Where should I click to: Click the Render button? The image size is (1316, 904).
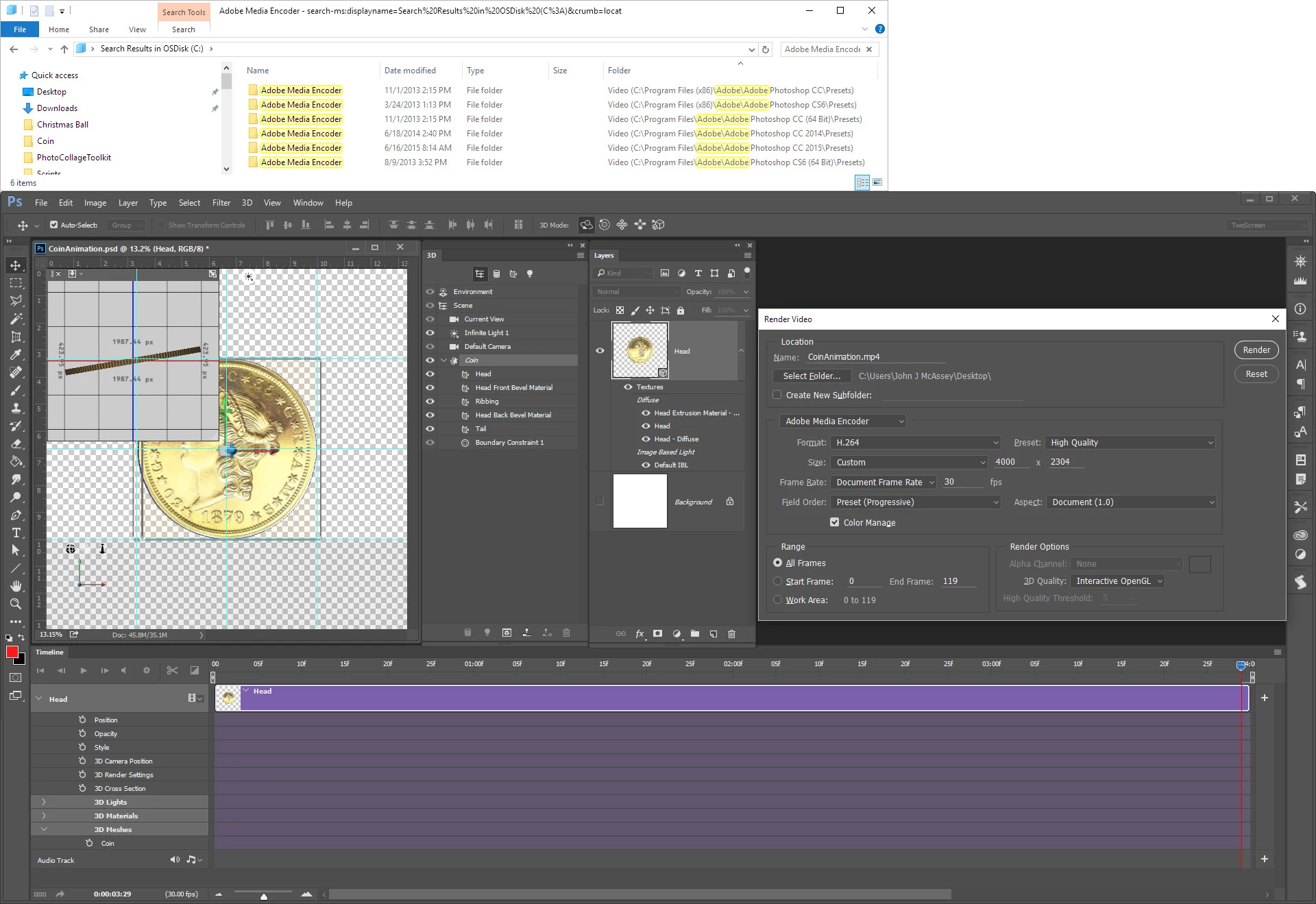[1256, 350]
